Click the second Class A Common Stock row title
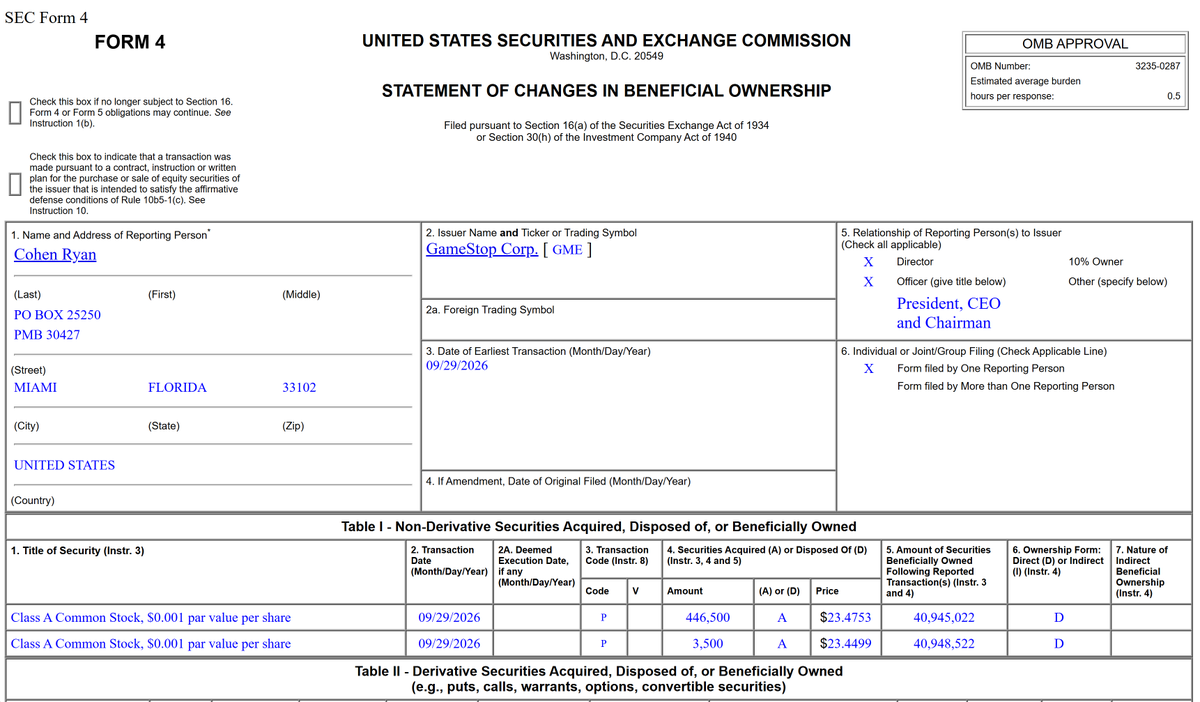This screenshot has width=1200, height=702. click(150, 644)
